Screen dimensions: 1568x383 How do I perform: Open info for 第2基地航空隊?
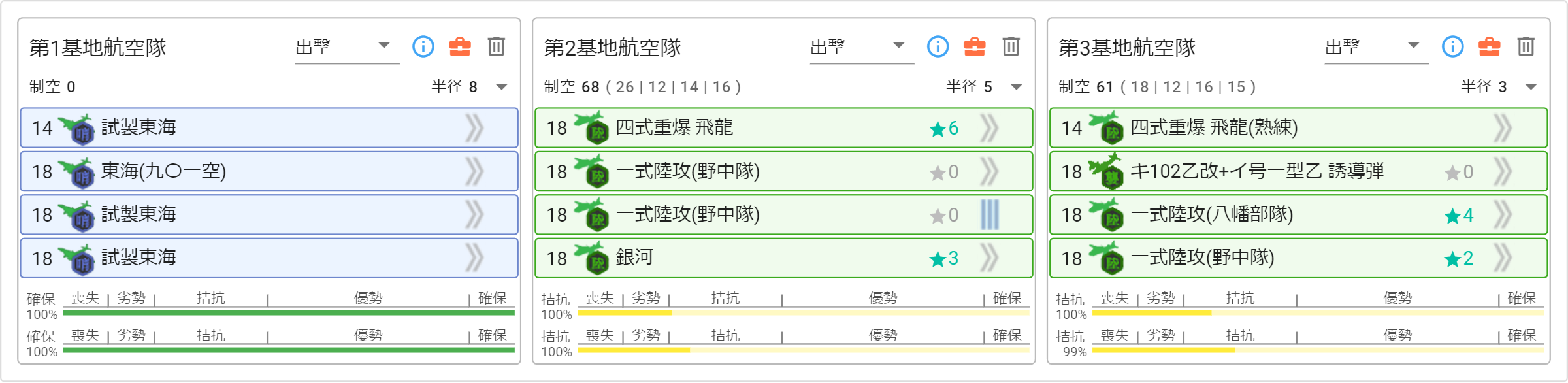tap(938, 46)
